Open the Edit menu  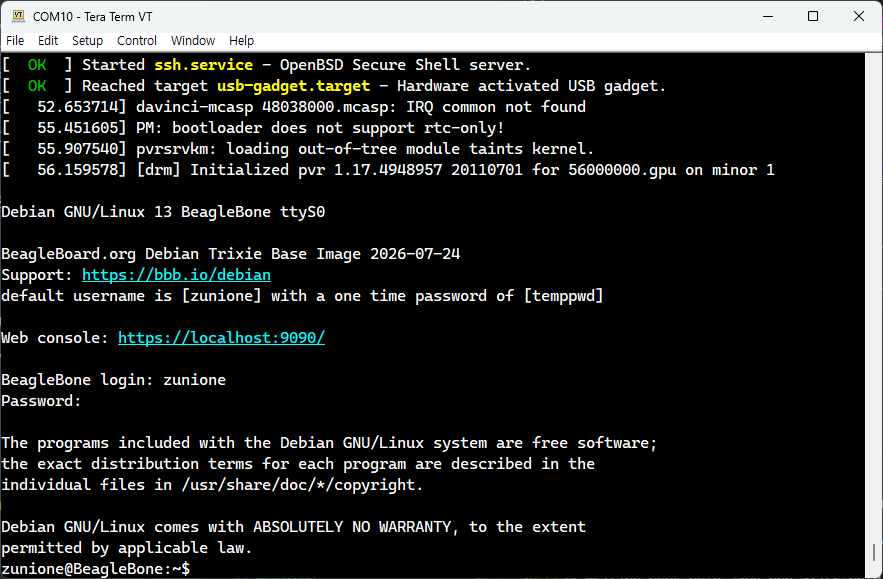coord(48,41)
